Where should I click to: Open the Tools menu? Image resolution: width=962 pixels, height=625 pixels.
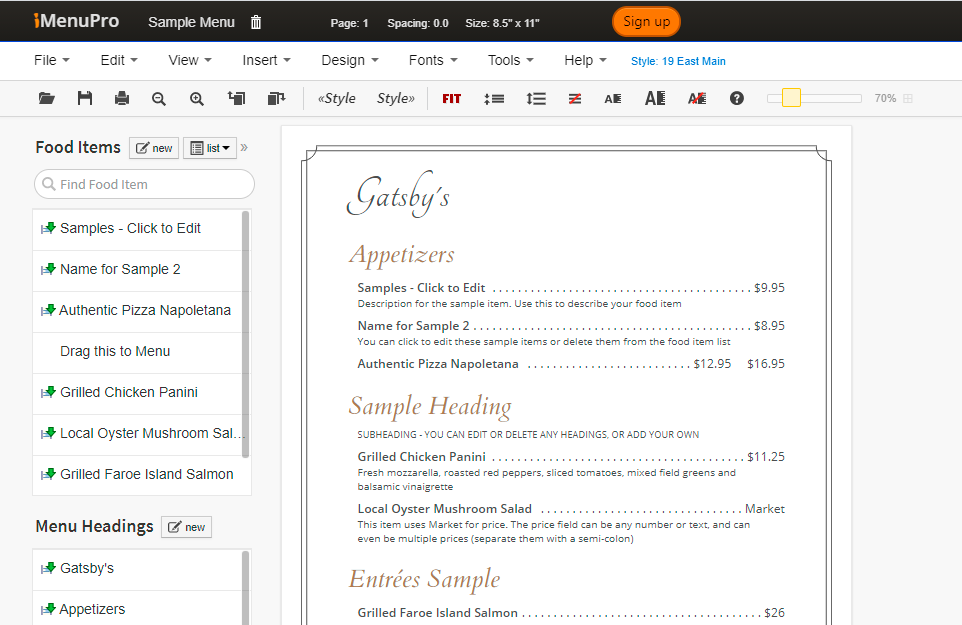pos(510,60)
